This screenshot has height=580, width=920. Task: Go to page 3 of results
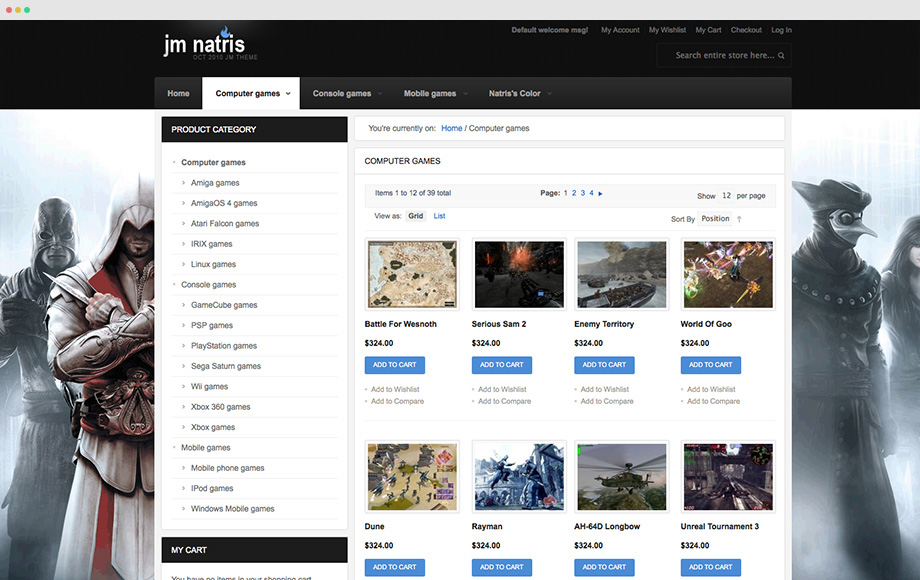(x=583, y=193)
